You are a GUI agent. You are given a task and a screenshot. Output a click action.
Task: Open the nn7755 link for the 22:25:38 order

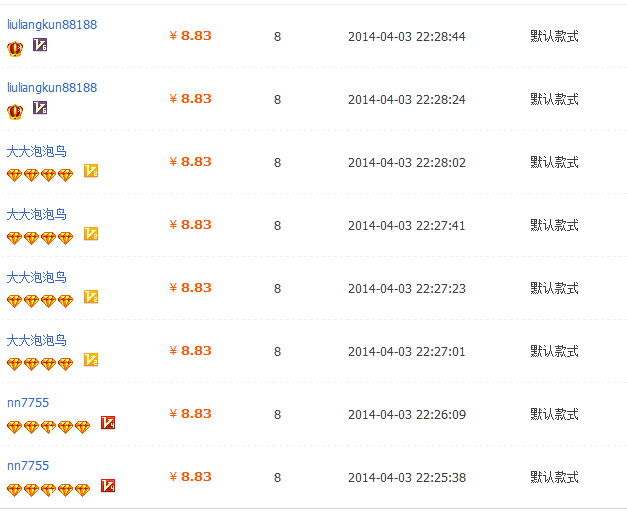tap(28, 466)
